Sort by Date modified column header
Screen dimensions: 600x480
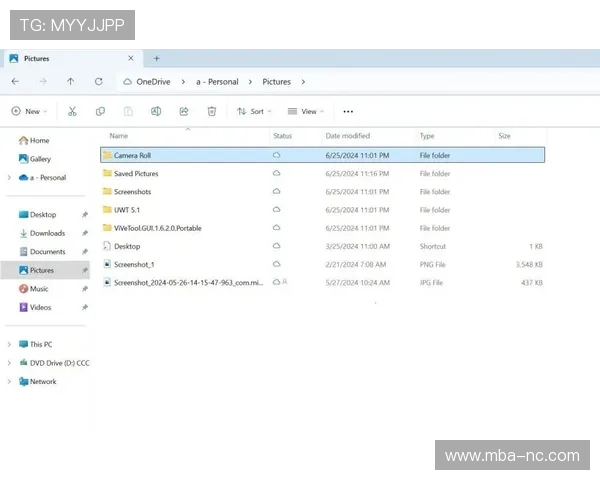(x=347, y=136)
